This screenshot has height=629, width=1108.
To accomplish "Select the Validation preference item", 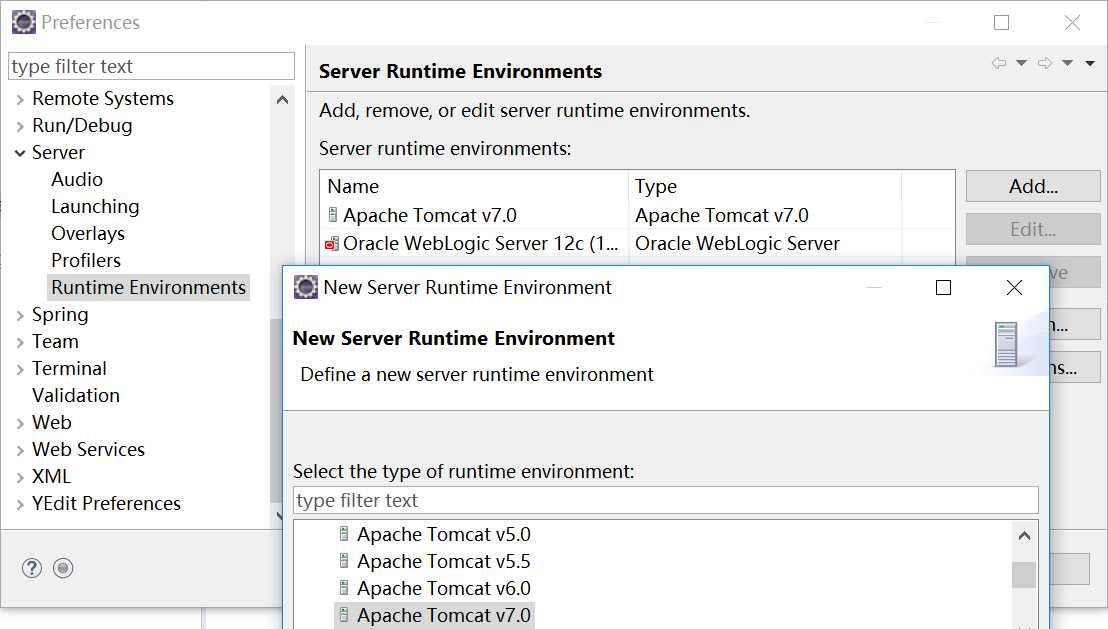I will coord(76,395).
